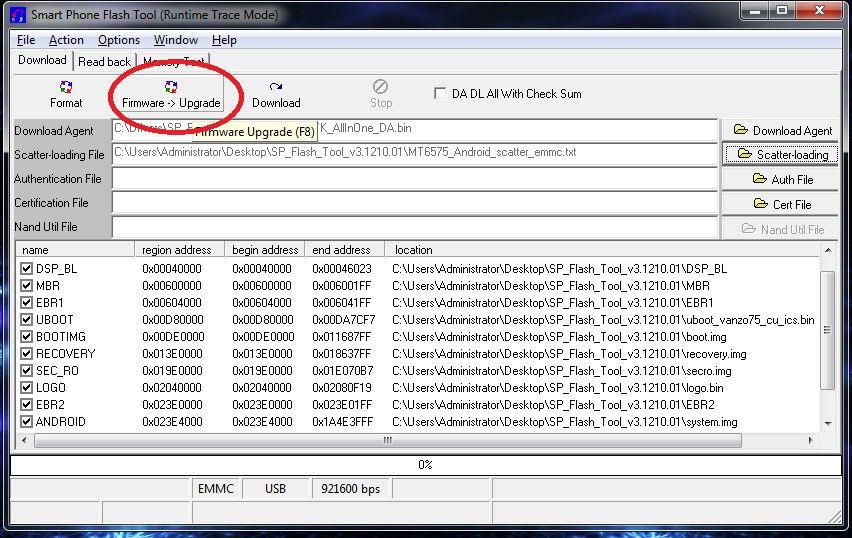Click the greyed Nand Util File button
The image size is (852, 538).
tap(780, 229)
